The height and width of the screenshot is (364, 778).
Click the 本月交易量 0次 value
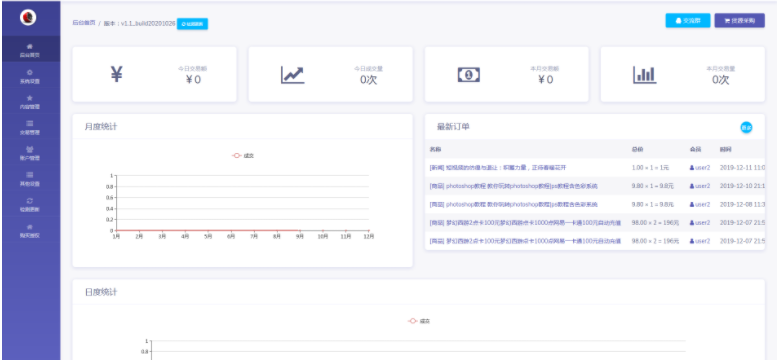[x=721, y=79]
